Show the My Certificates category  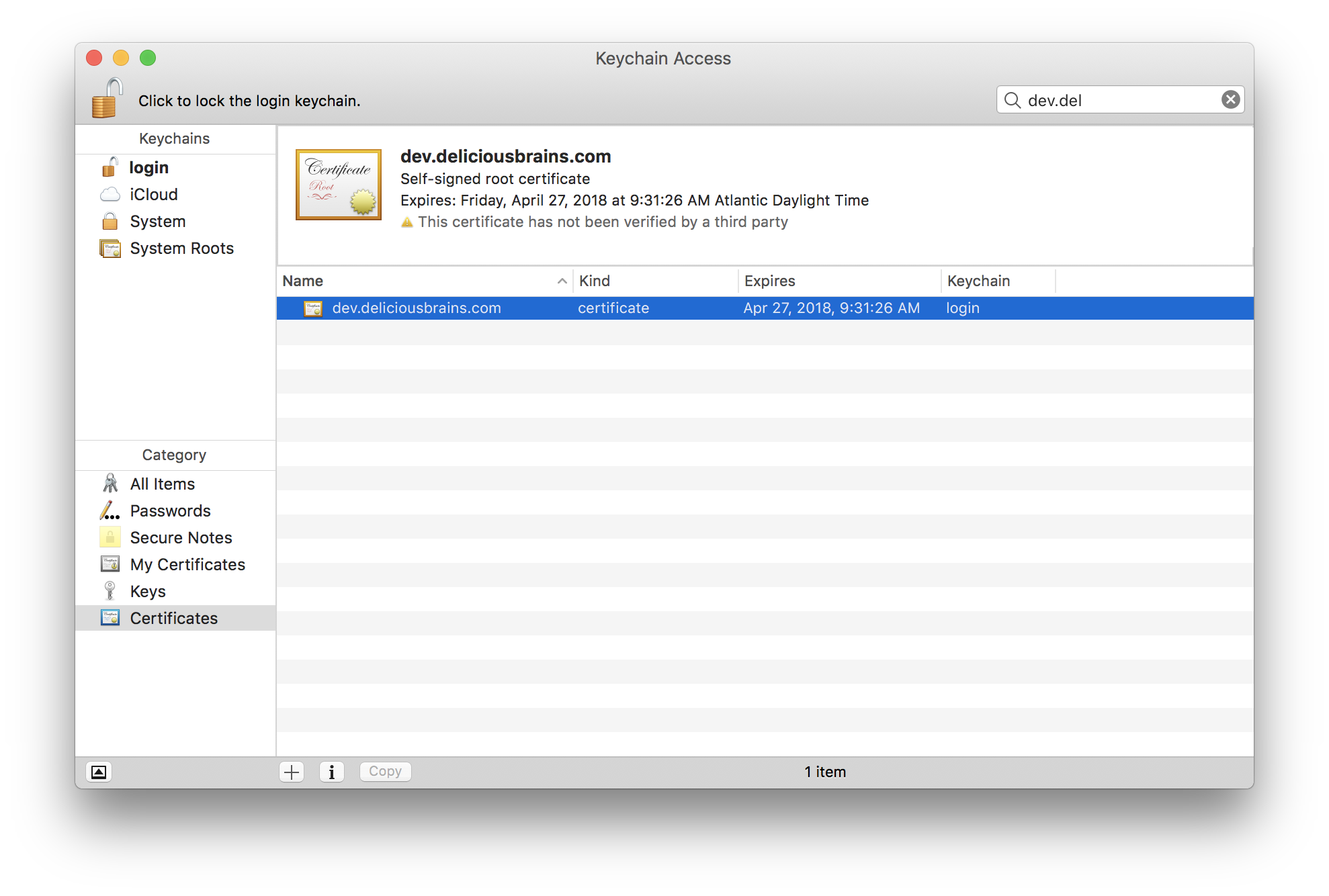click(x=175, y=565)
